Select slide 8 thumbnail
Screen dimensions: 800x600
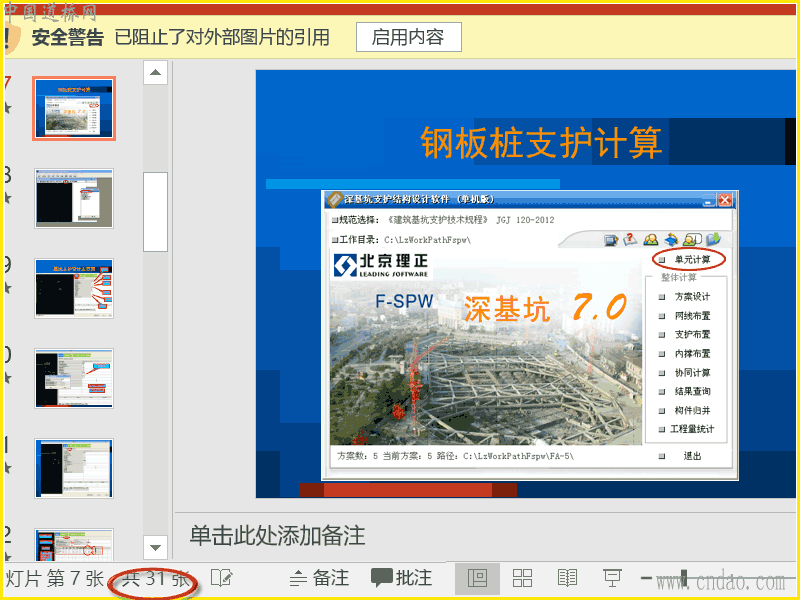(x=74, y=198)
